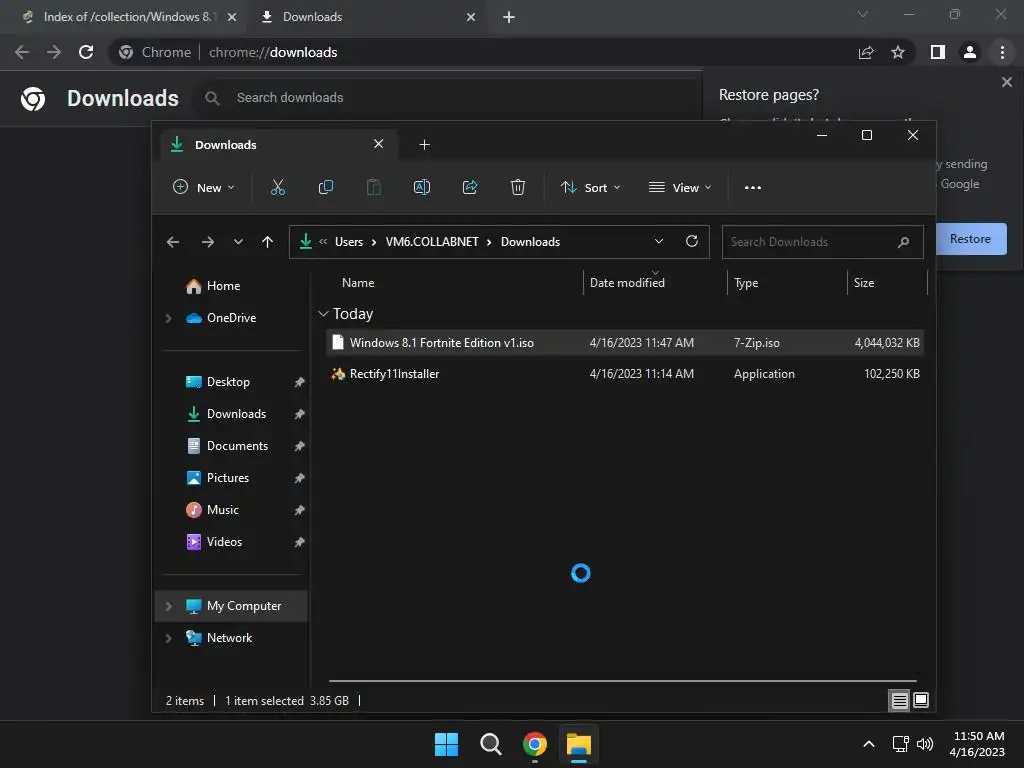The width and height of the screenshot is (1024, 768).
Task: Switch to large thumbnails view icon in status bar
Action: (x=921, y=701)
